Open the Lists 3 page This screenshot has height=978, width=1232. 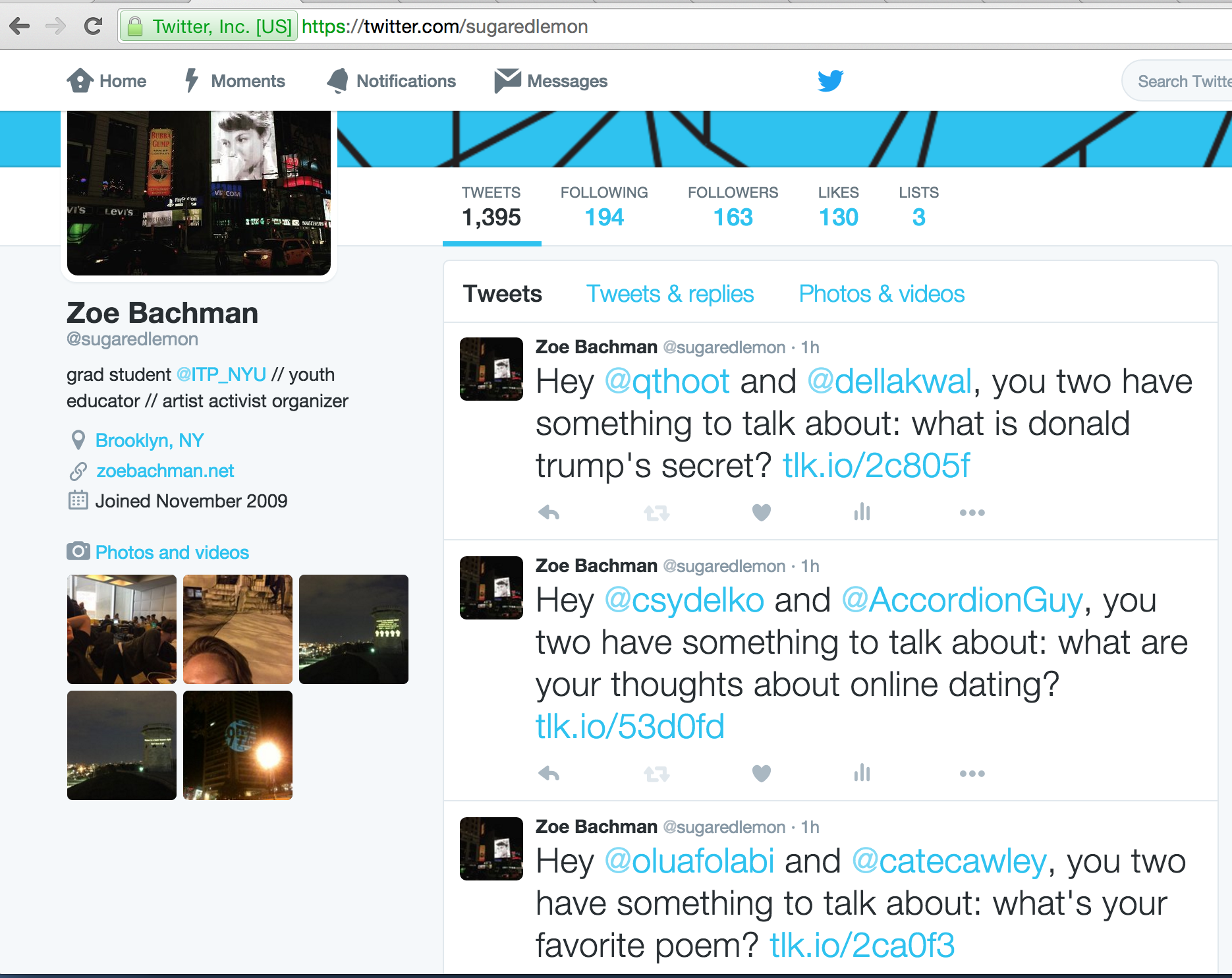click(x=918, y=208)
